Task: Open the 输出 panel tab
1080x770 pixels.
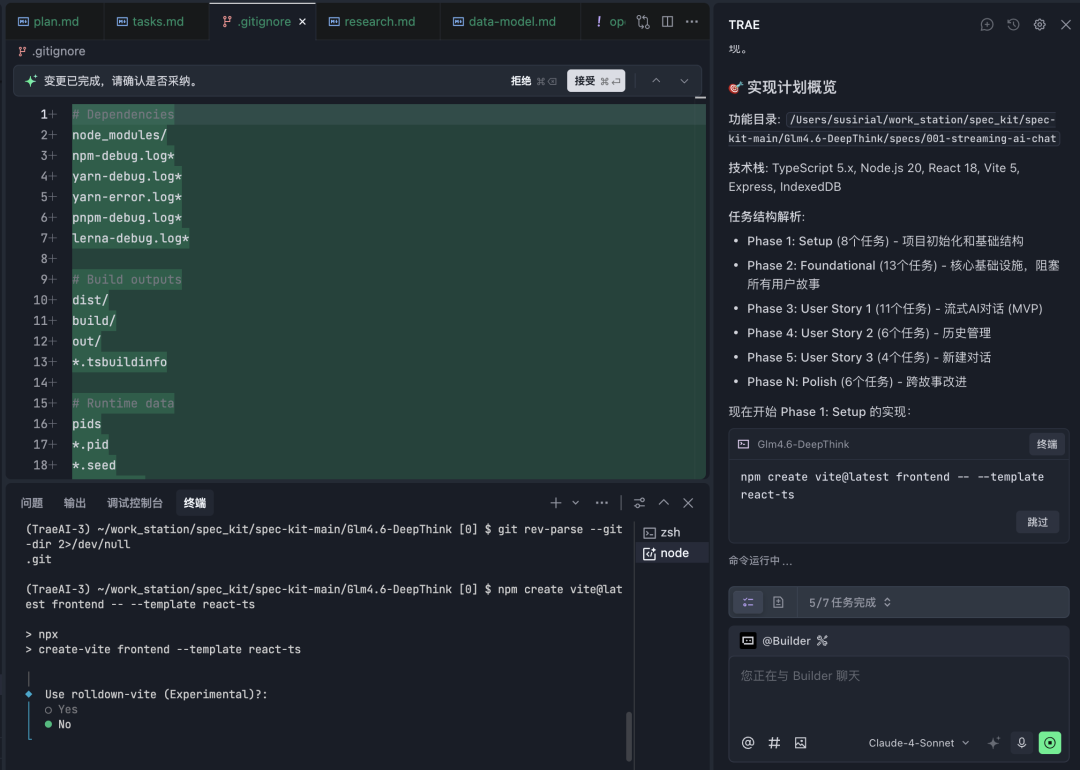Action: point(74,503)
